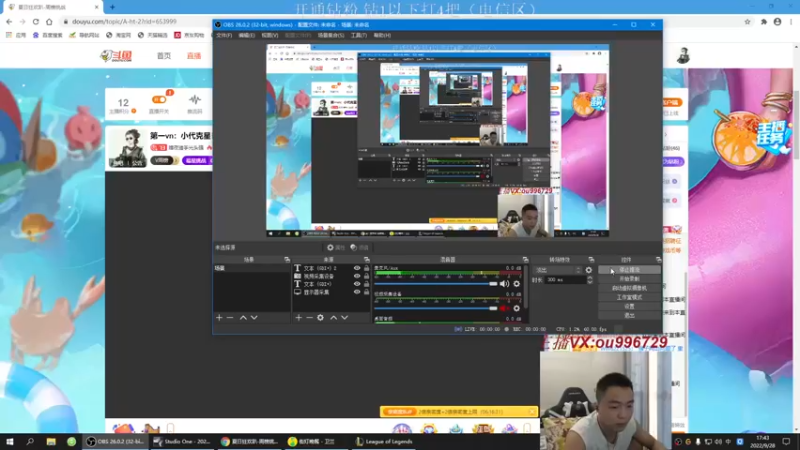Open the Chrome profile avatar icon
Viewport: 800px width, 450px height.
(x=778, y=21)
